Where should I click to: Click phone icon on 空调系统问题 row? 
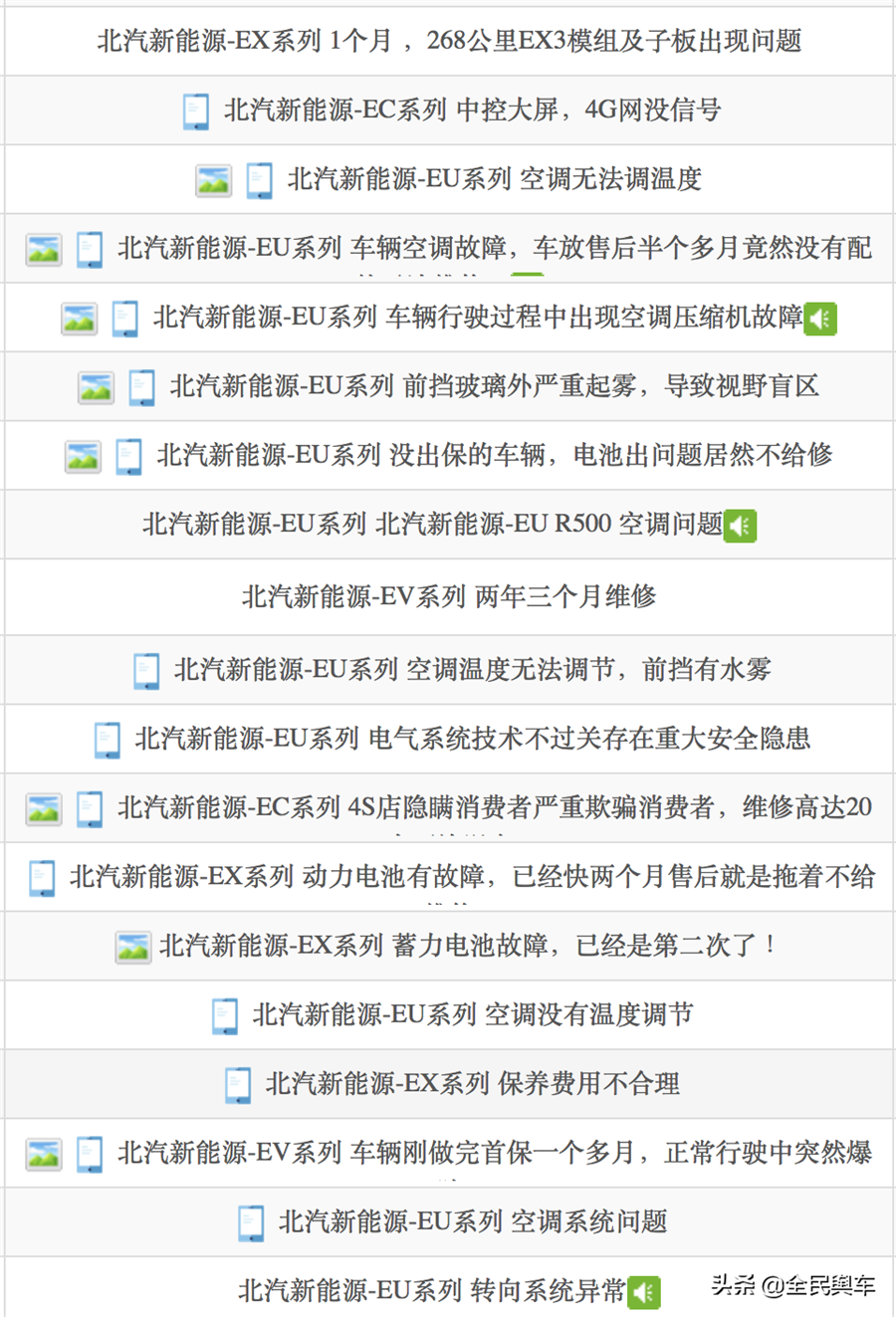click(x=251, y=1222)
